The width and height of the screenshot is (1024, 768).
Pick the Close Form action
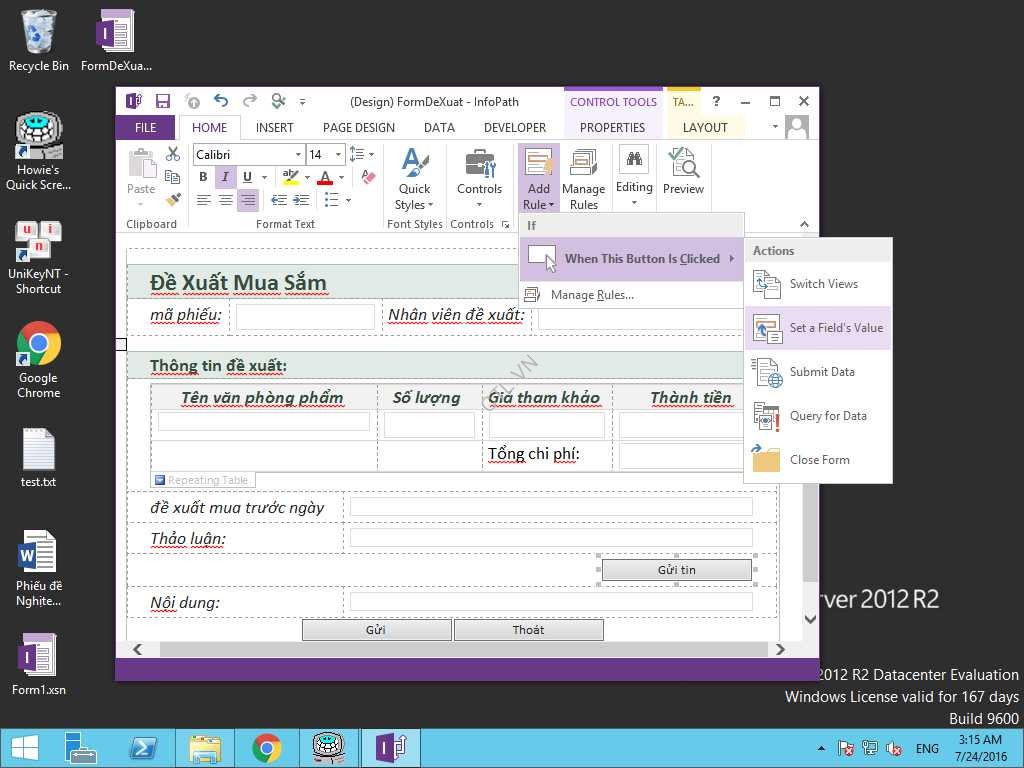point(818,460)
